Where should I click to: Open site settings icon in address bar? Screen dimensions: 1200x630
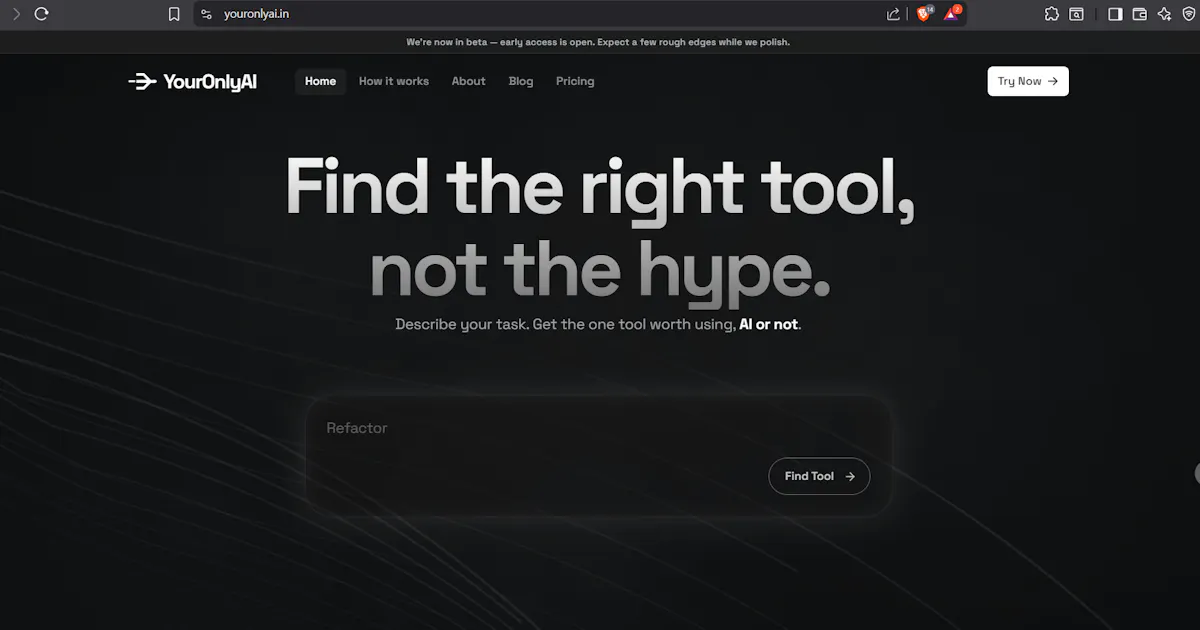point(206,14)
